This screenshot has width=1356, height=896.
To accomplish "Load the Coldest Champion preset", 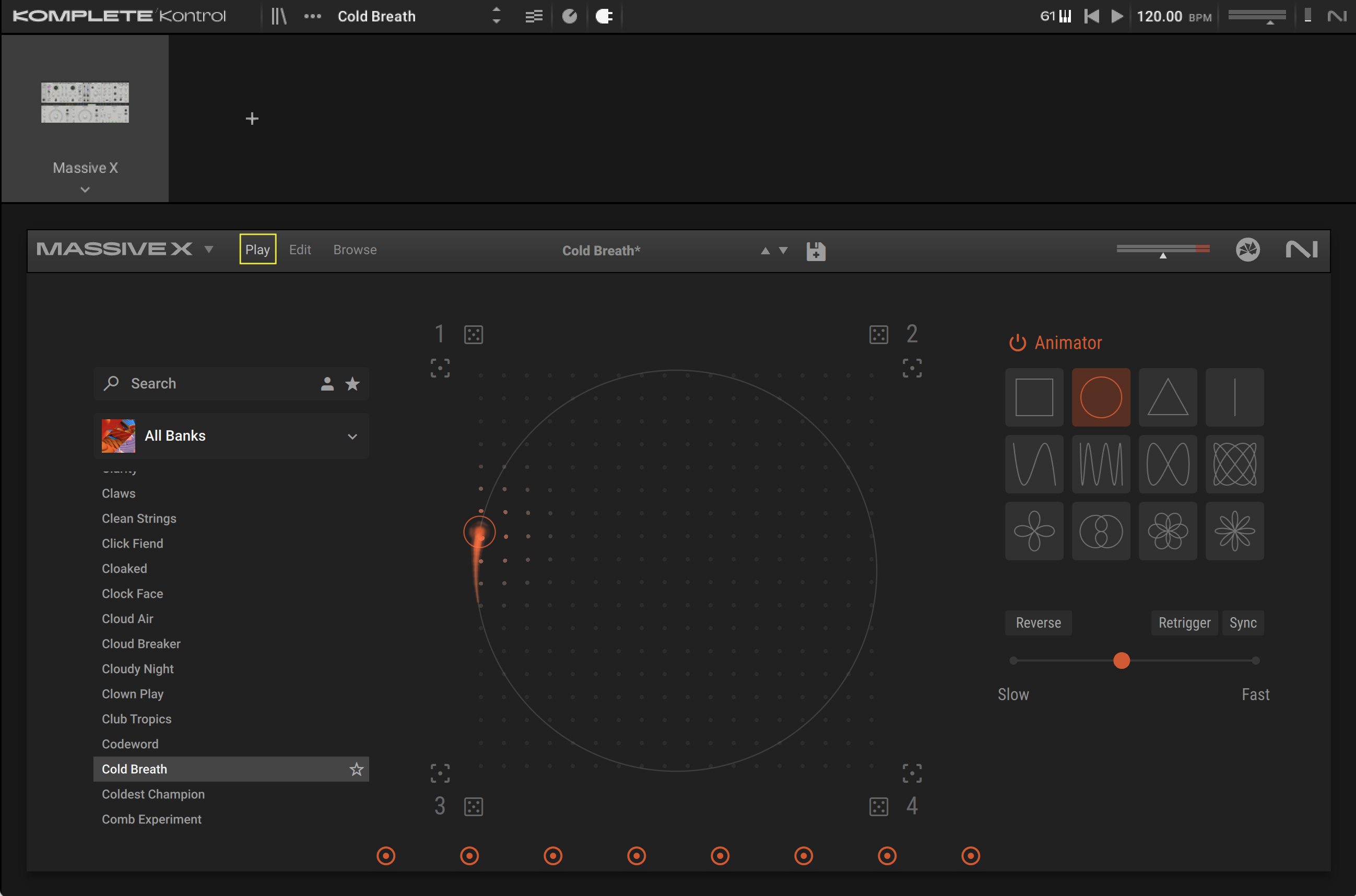I will tap(152, 794).
